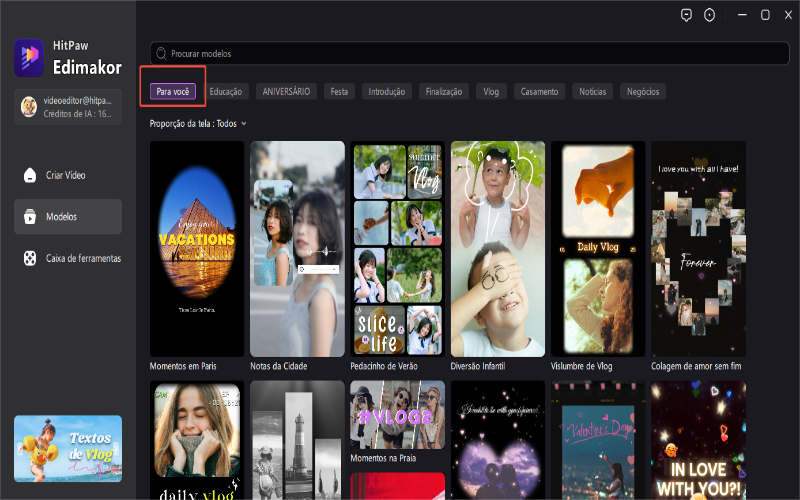Open the feedback message icon
Viewport: 800px width, 500px height.
(x=686, y=15)
